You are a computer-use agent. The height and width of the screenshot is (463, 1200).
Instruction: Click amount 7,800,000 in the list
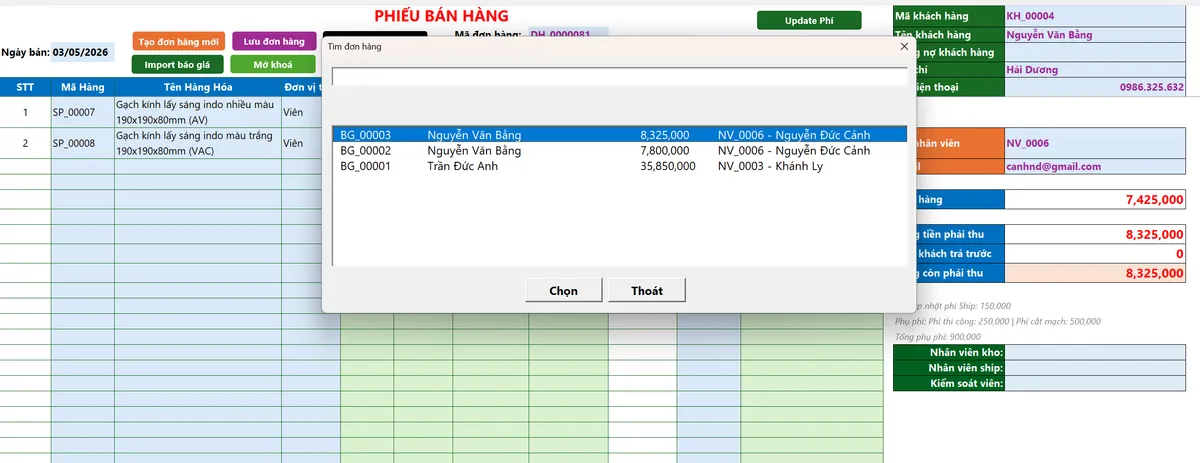(665, 150)
